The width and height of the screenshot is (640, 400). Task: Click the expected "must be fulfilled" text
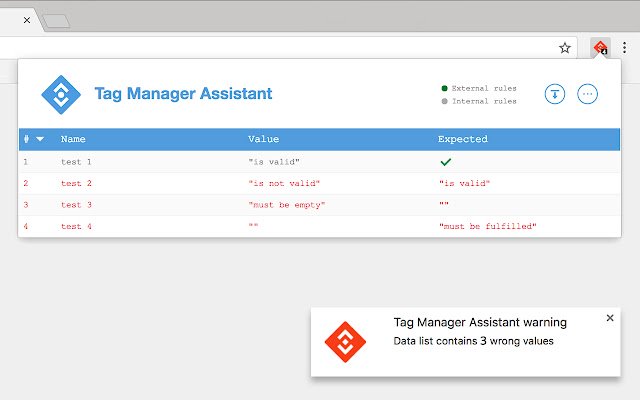coord(488,227)
